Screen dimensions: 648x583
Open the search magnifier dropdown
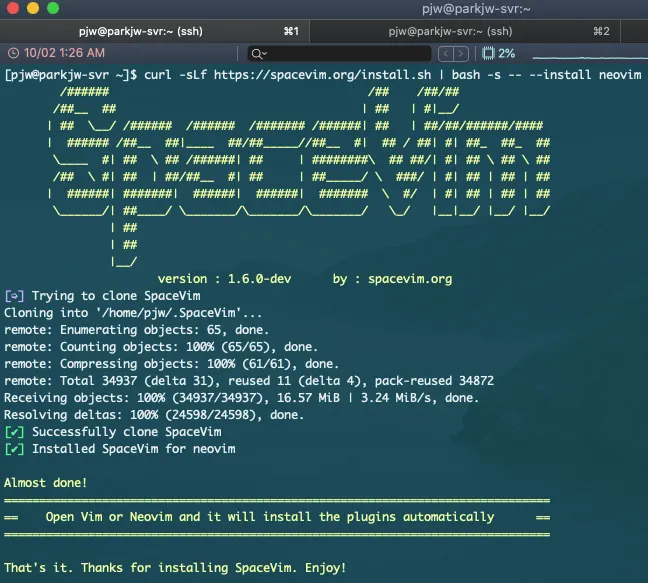(259, 54)
